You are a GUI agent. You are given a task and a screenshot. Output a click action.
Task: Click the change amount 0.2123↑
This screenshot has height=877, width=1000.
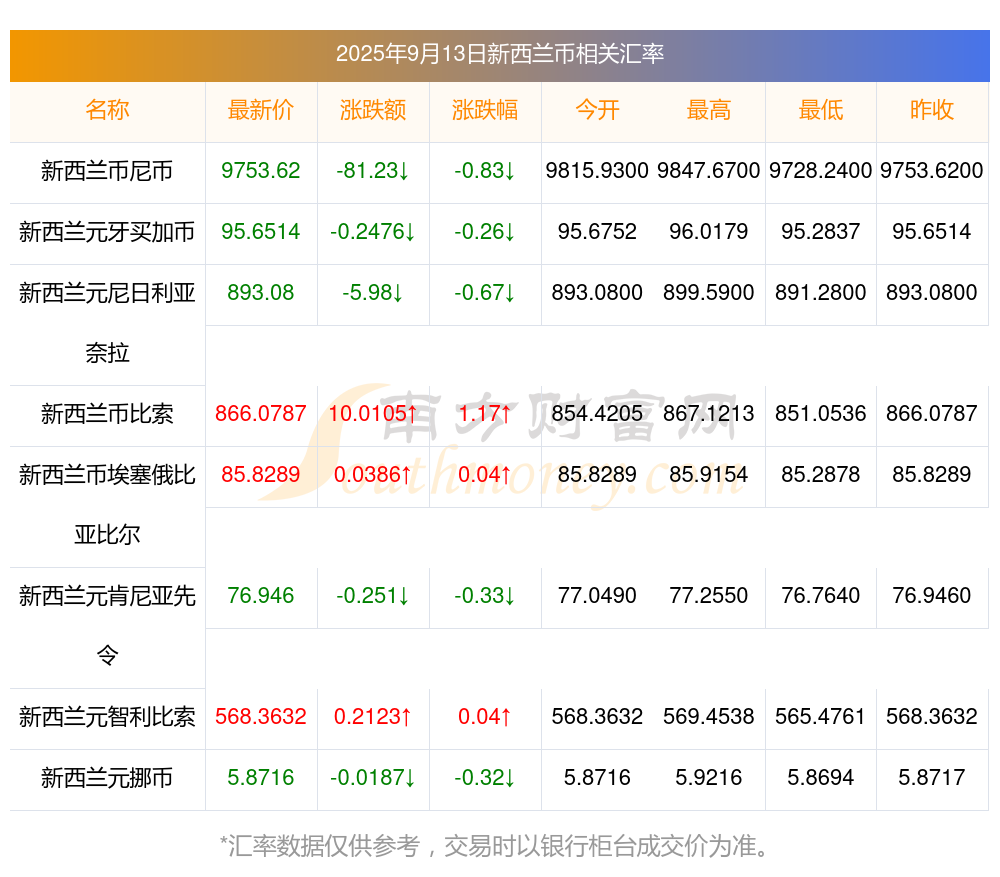[x=373, y=716]
